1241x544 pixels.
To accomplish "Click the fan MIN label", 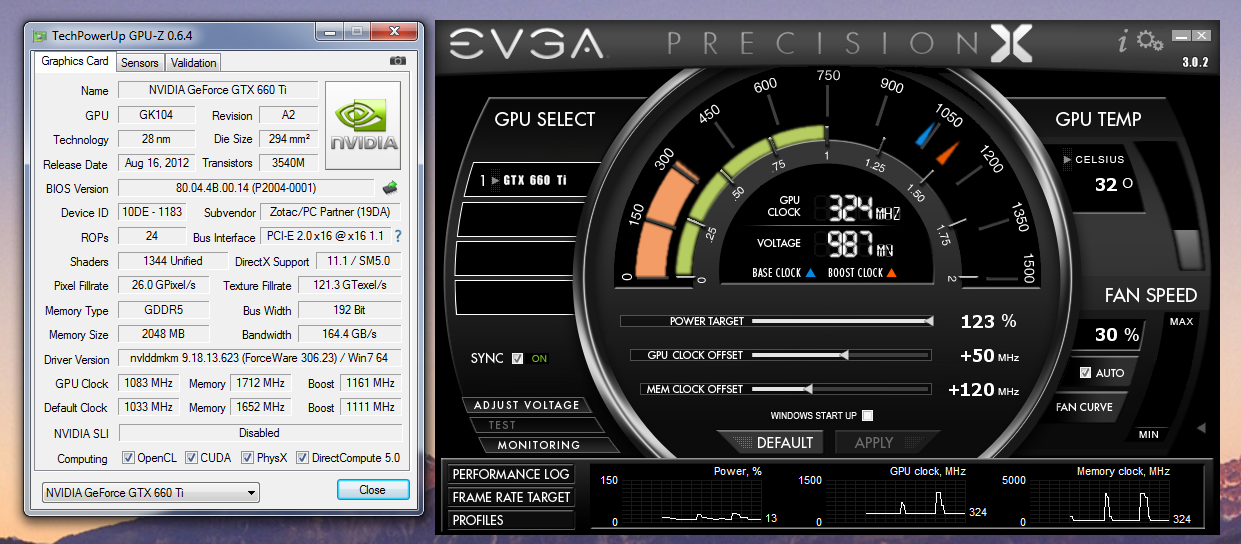I will (x=1149, y=435).
